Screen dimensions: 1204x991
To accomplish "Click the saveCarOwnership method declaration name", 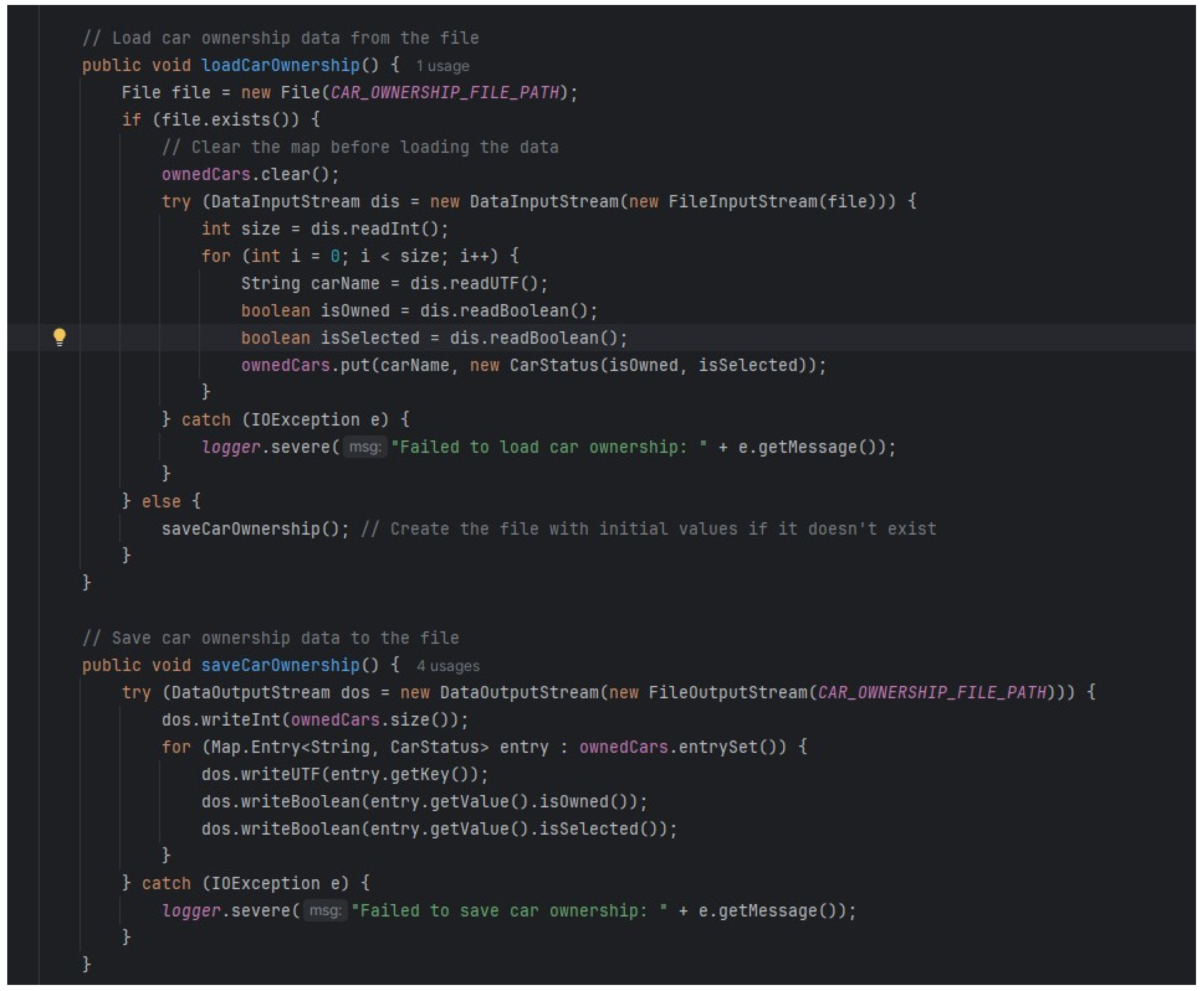I will 280,665.
